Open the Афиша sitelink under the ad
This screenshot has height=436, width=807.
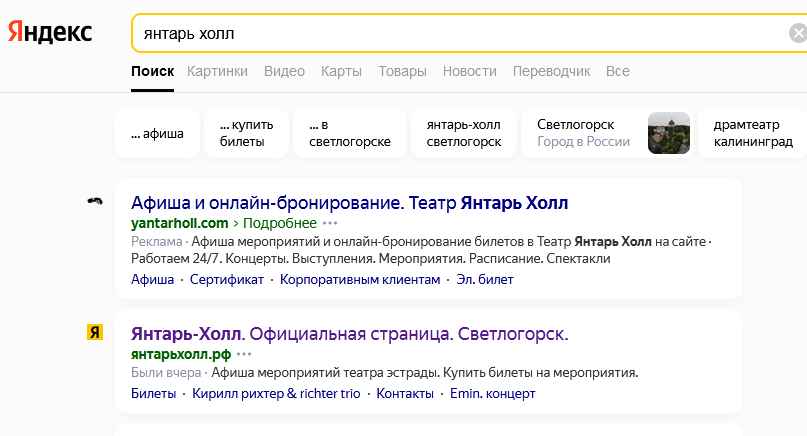tap(152, 280)
